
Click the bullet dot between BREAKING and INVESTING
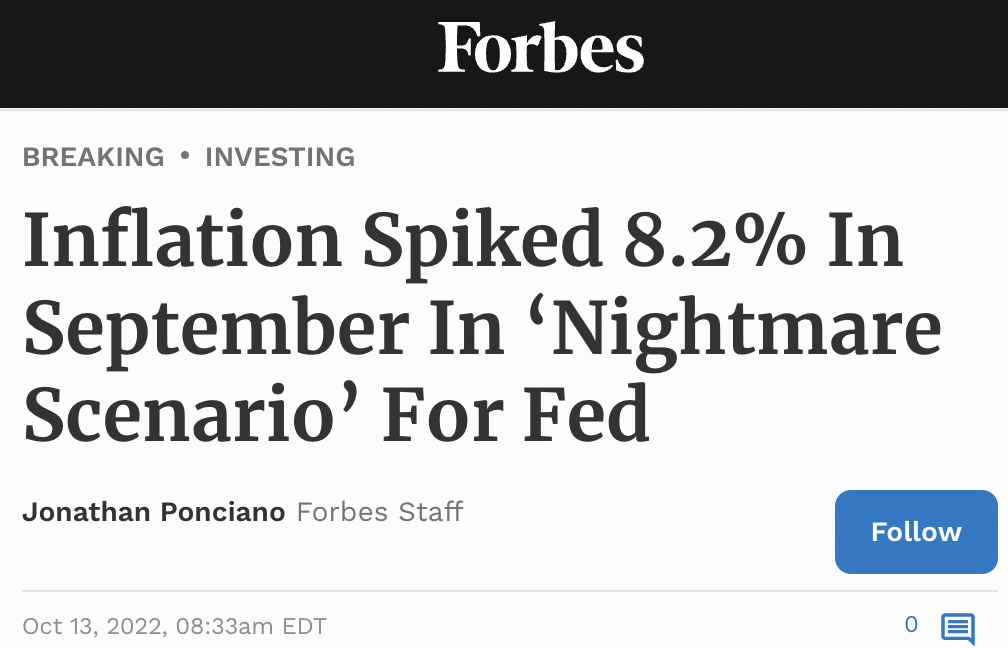tap(185, 156)
